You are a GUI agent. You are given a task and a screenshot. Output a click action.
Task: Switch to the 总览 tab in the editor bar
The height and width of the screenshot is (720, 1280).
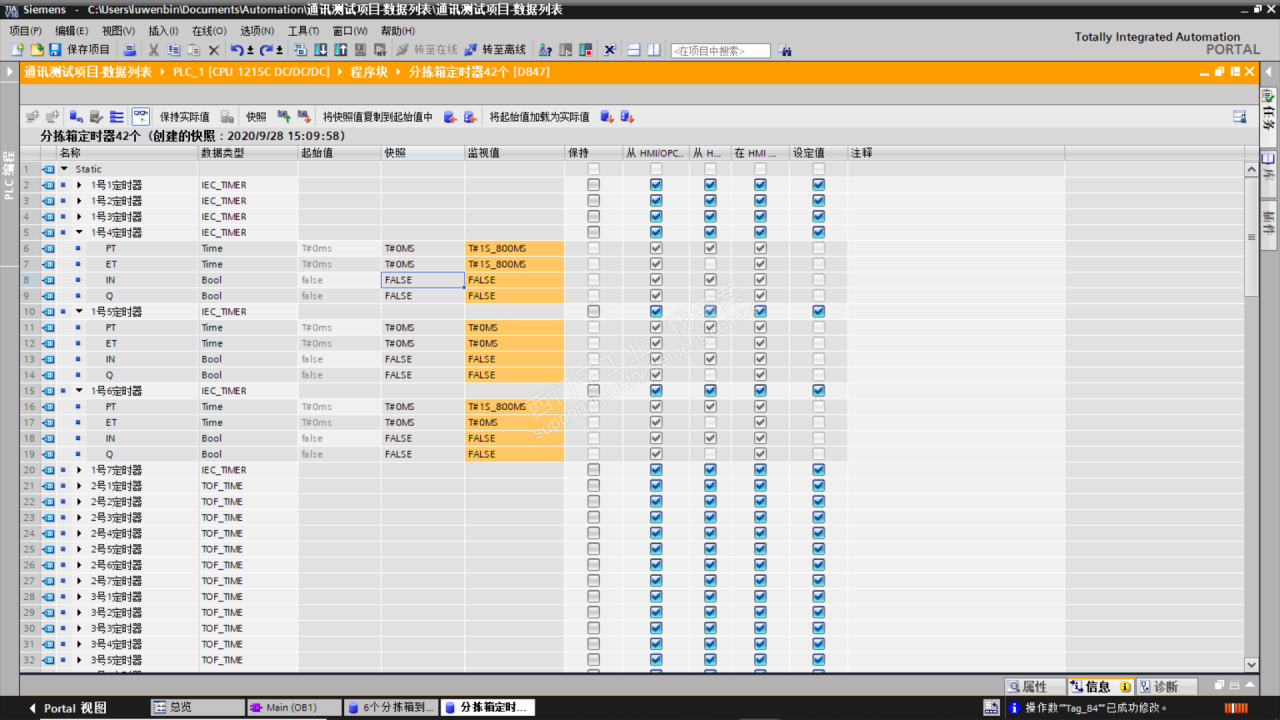(x=197, y=707)
